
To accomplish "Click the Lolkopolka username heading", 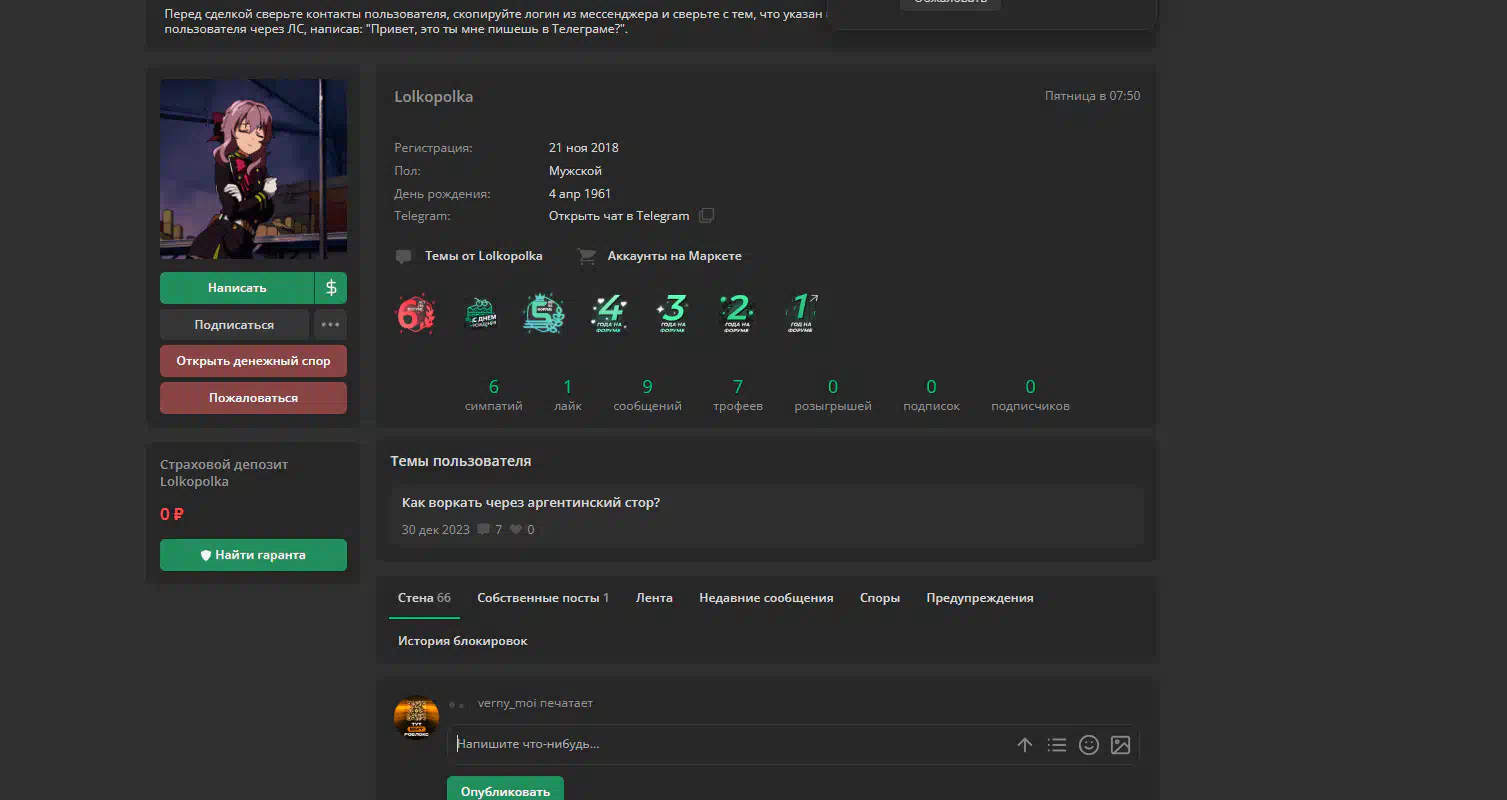I will coord(434,97).
